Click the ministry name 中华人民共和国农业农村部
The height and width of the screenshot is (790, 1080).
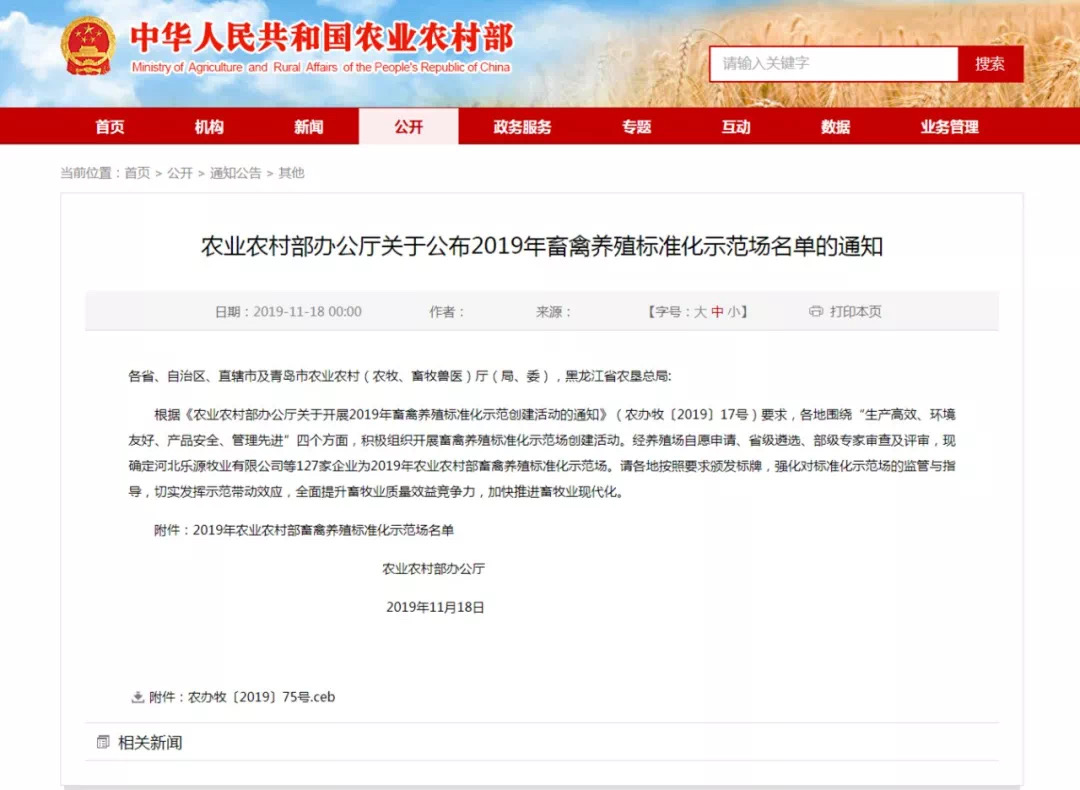click(322, 37)
